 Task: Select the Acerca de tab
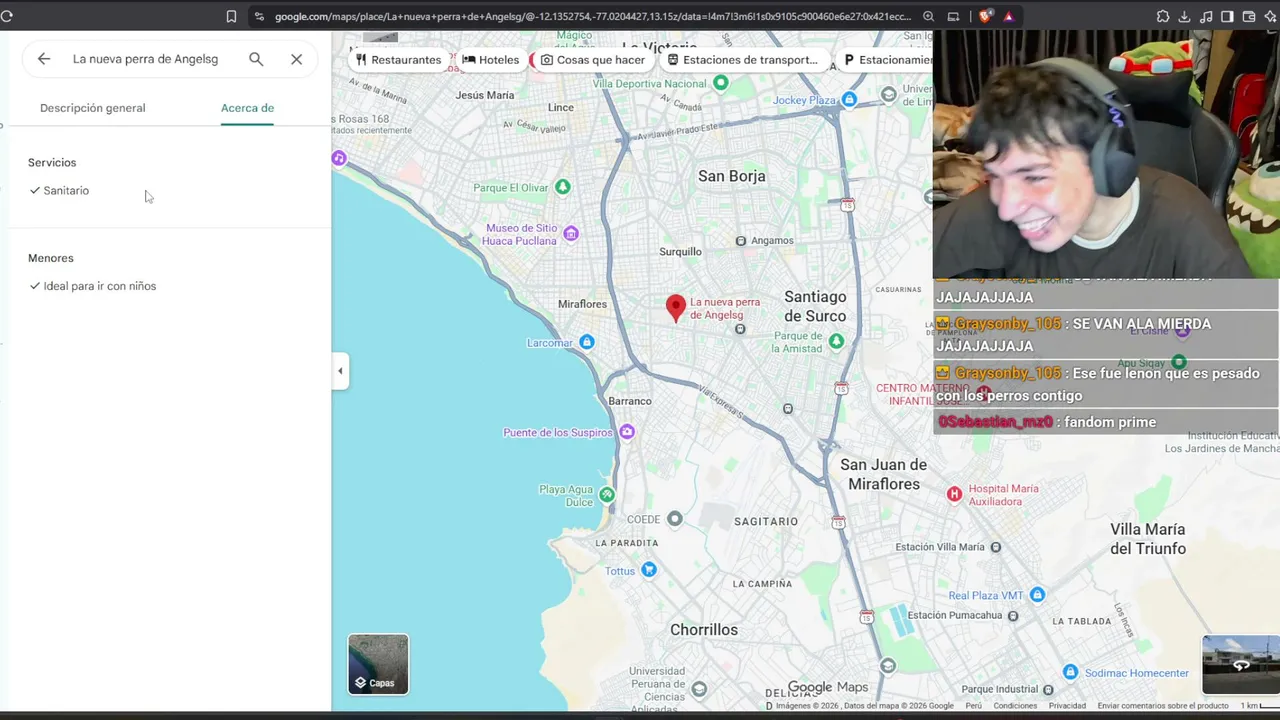coord(247,108)
